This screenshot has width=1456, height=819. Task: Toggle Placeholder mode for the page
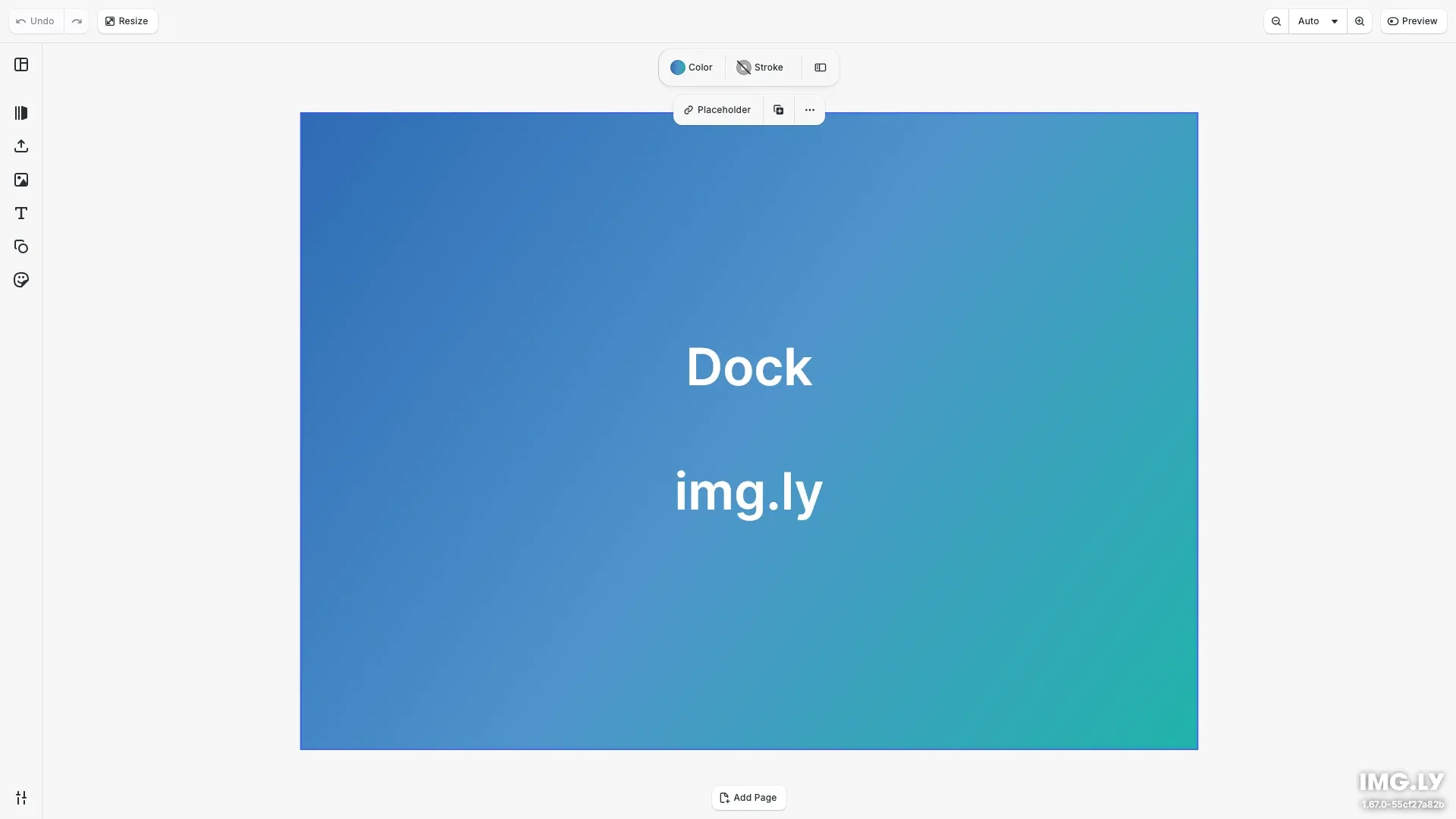pyautogui.click(x=717, y=109)
